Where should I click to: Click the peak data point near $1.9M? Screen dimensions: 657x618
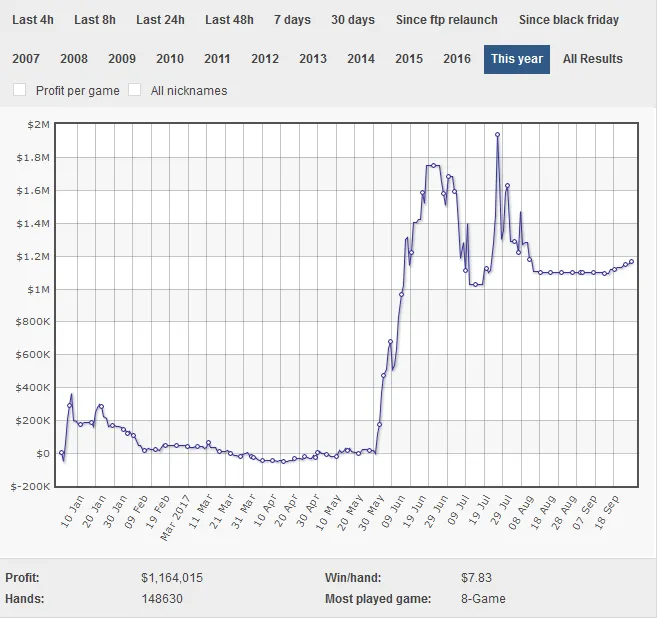click(497, 134)
